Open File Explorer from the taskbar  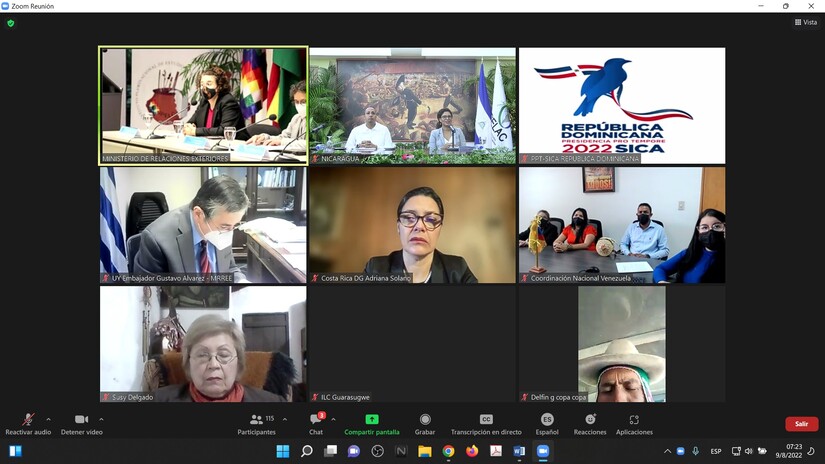(425, 451)
